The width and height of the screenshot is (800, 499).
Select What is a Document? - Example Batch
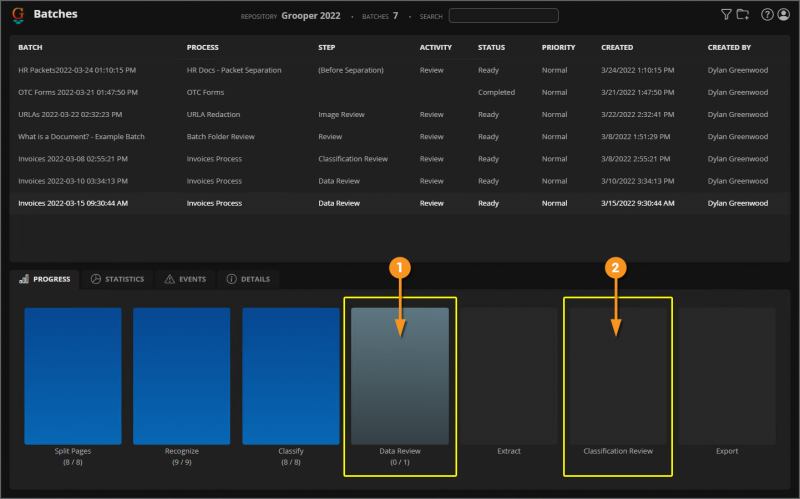(x=81, y=137)
